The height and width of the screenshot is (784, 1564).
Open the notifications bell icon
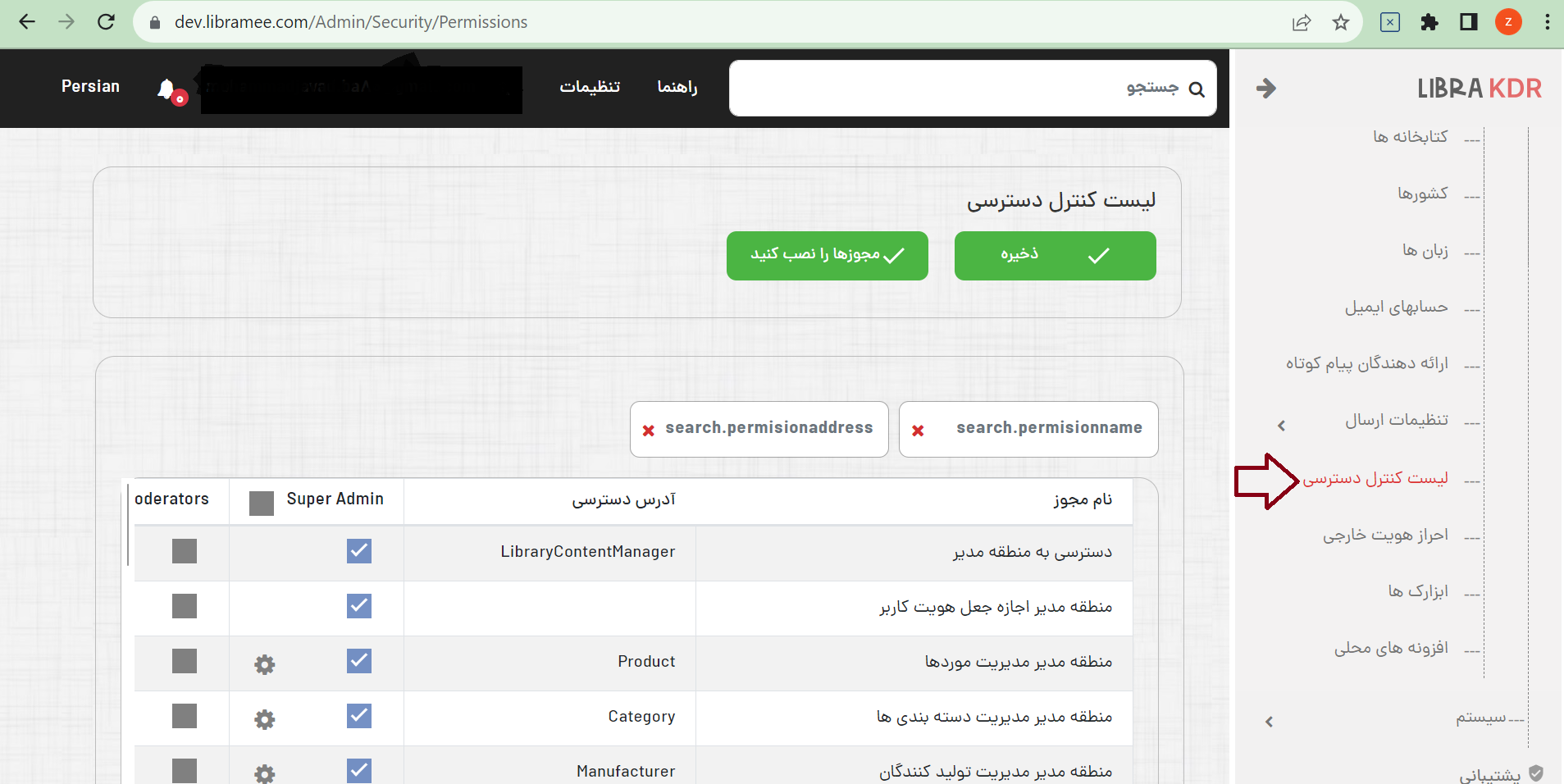click(x=167, y=88)
